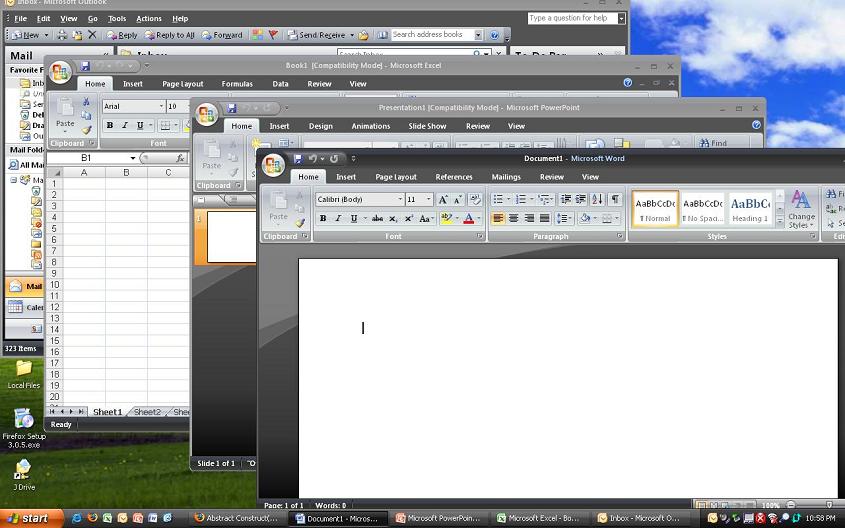Viewport: 845px width, 528px height.
Task: Center text in Word's Paragraph group
Action: 514,218
